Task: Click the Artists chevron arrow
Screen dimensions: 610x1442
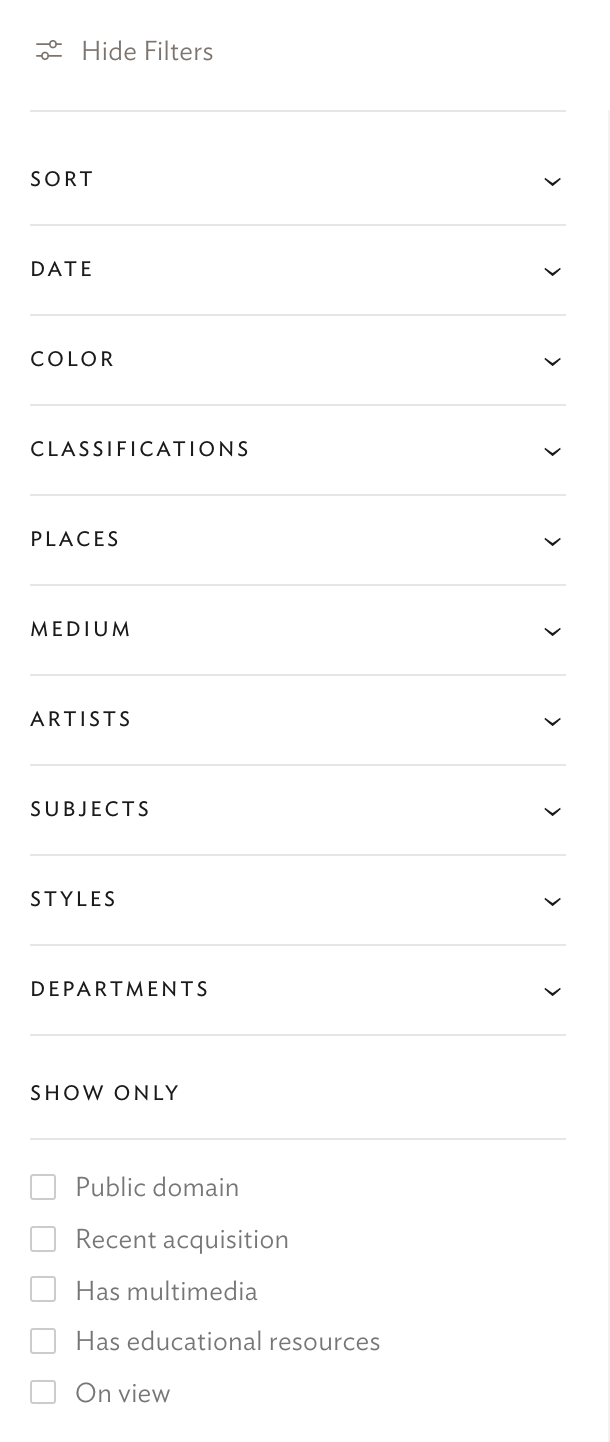Action: [552, 721]
